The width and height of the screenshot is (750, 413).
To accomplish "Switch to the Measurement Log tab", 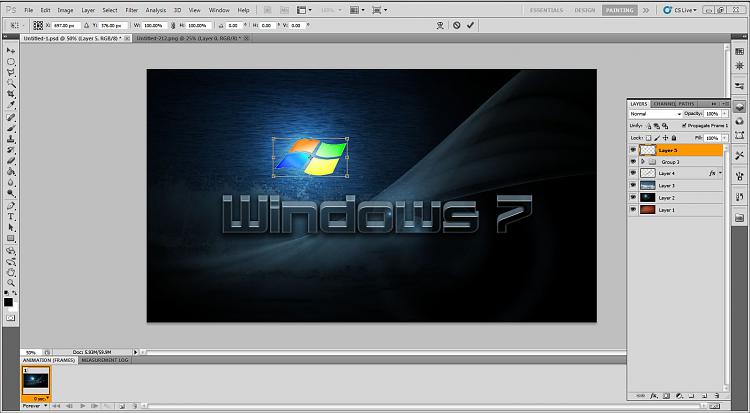I will pyautogui.click(x=105, y=360).
